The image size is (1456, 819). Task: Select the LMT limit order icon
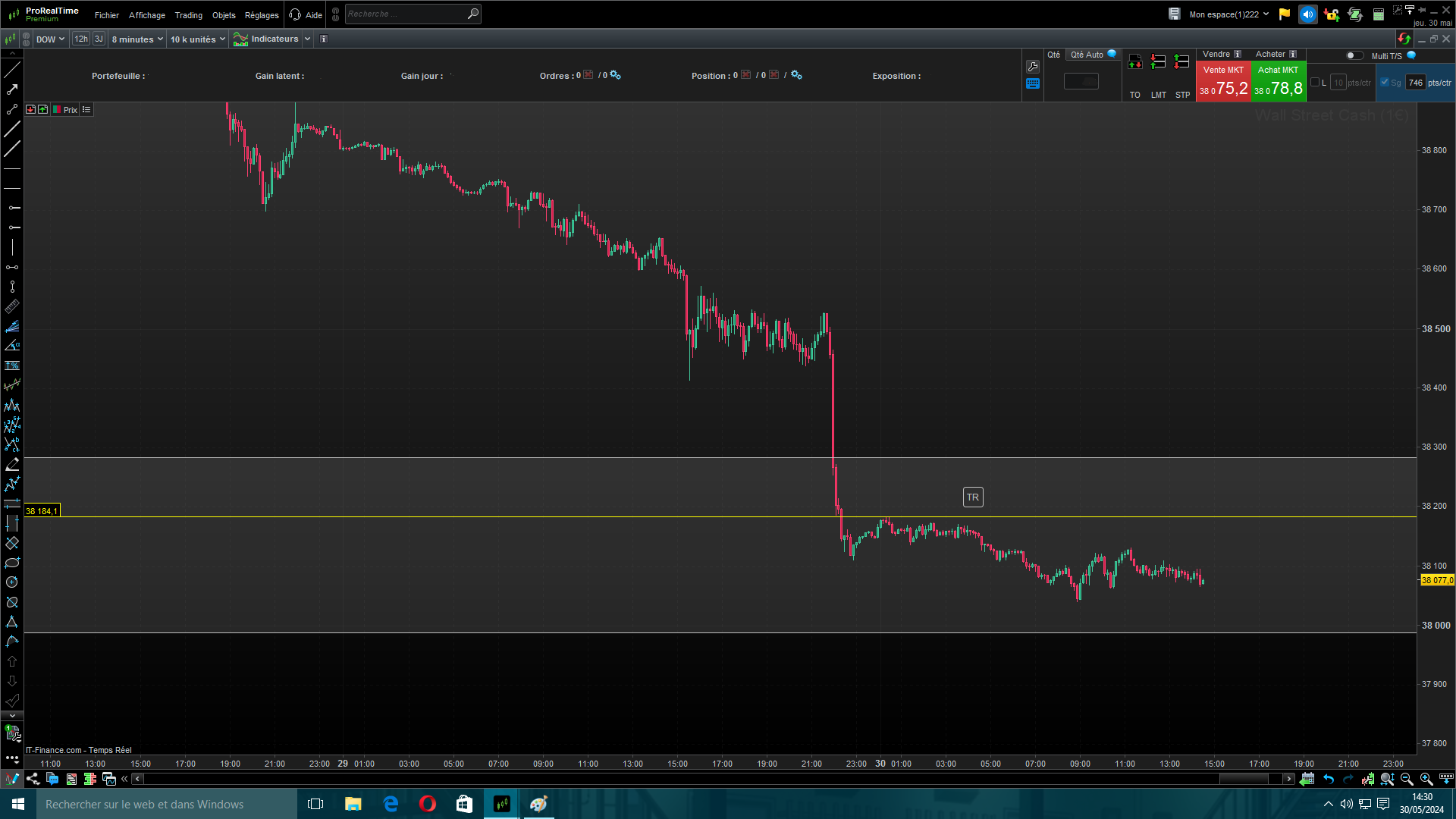[1158, 63]
